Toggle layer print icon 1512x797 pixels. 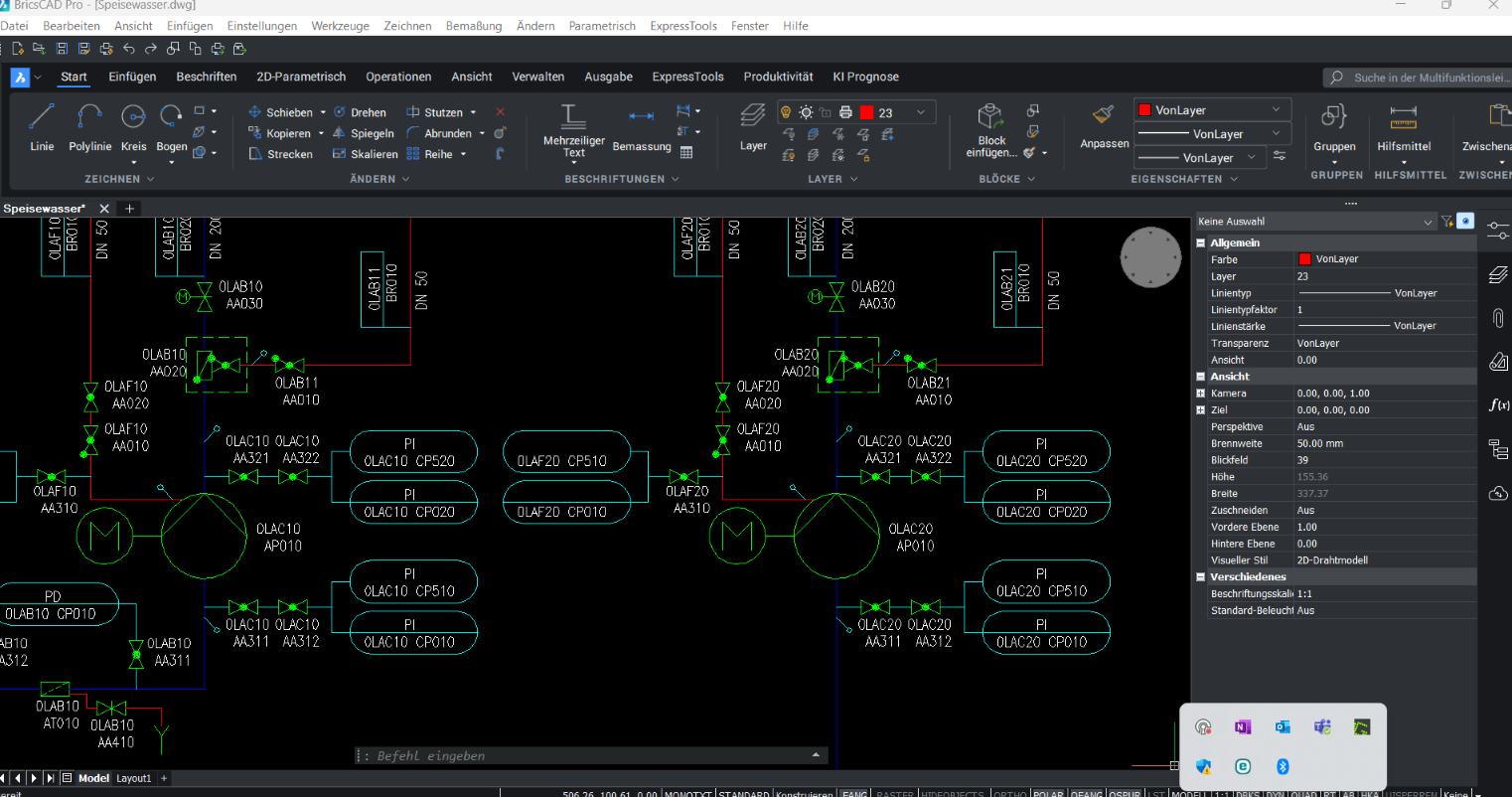point(845,112)
